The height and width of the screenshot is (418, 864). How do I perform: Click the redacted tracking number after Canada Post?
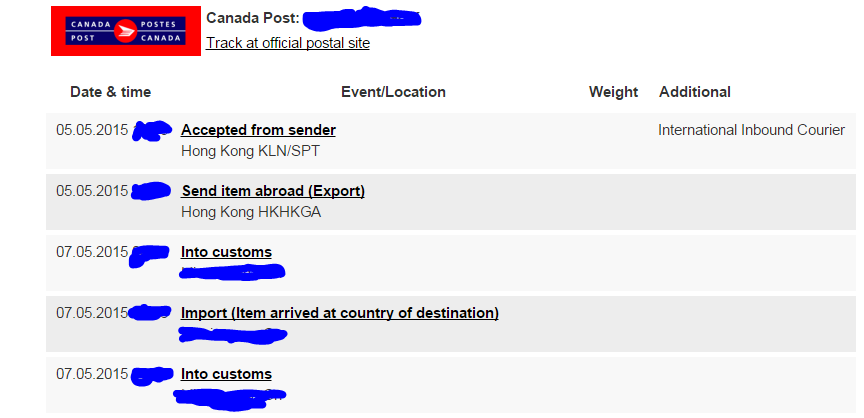click(x=360, y=18)
